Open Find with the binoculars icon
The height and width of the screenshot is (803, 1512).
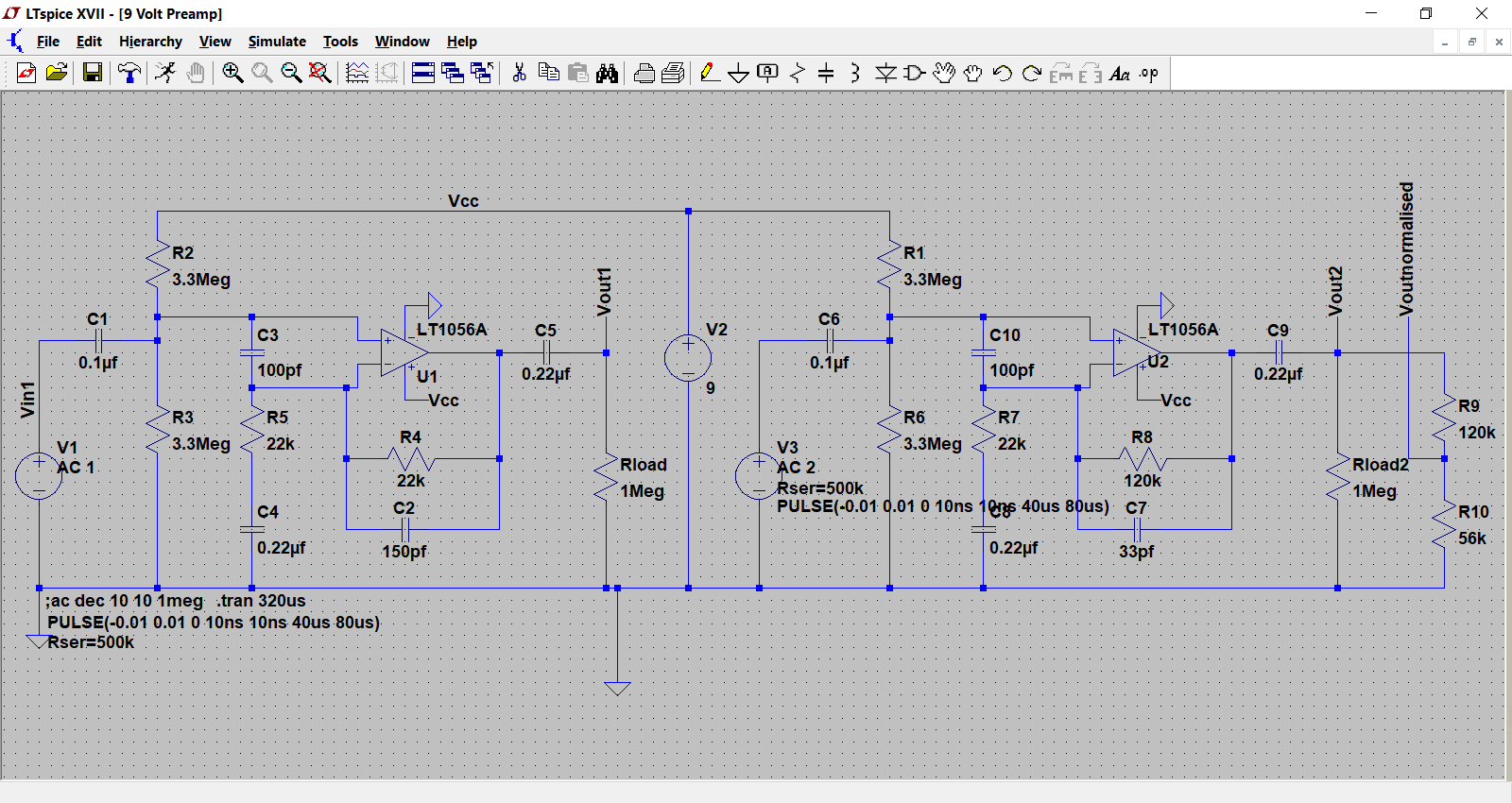click(607, 73)
